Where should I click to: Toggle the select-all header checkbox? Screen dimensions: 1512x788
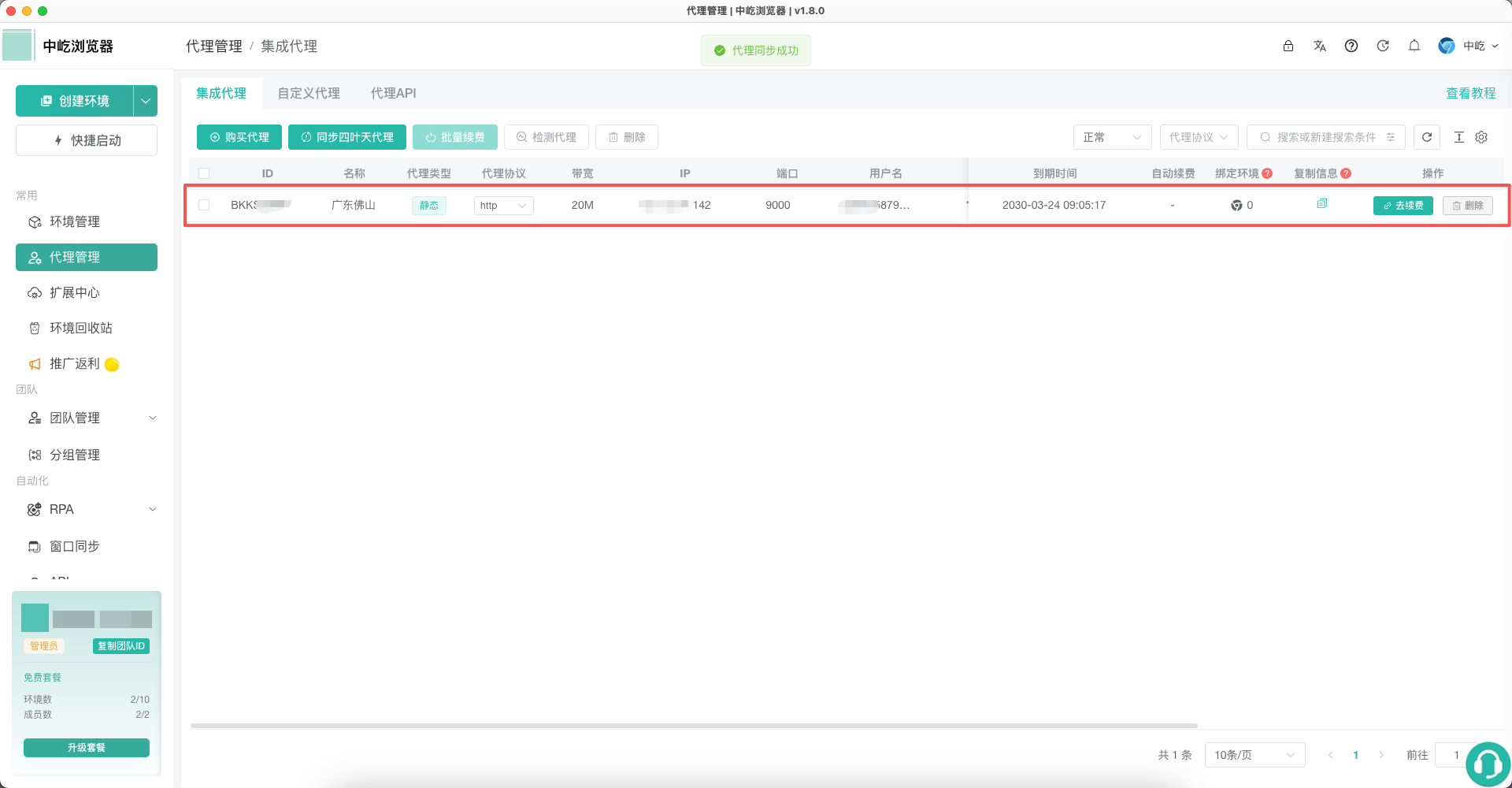pyautogui.click(x=204, y=173)
